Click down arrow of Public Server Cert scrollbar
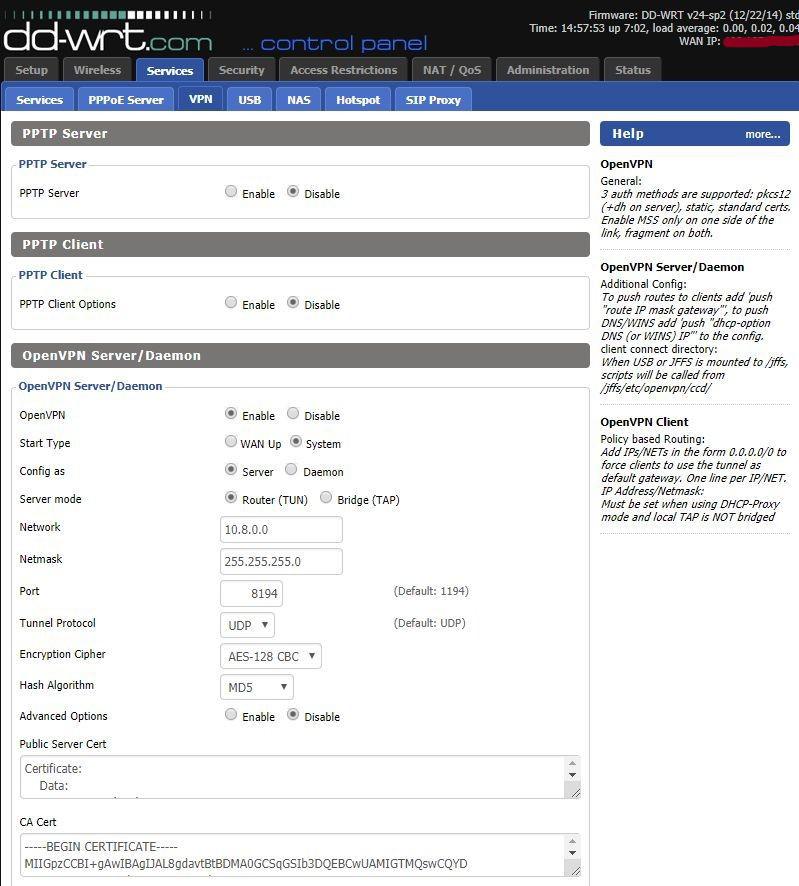Screen dimensions: 799x886 click(x=572, y=775)
